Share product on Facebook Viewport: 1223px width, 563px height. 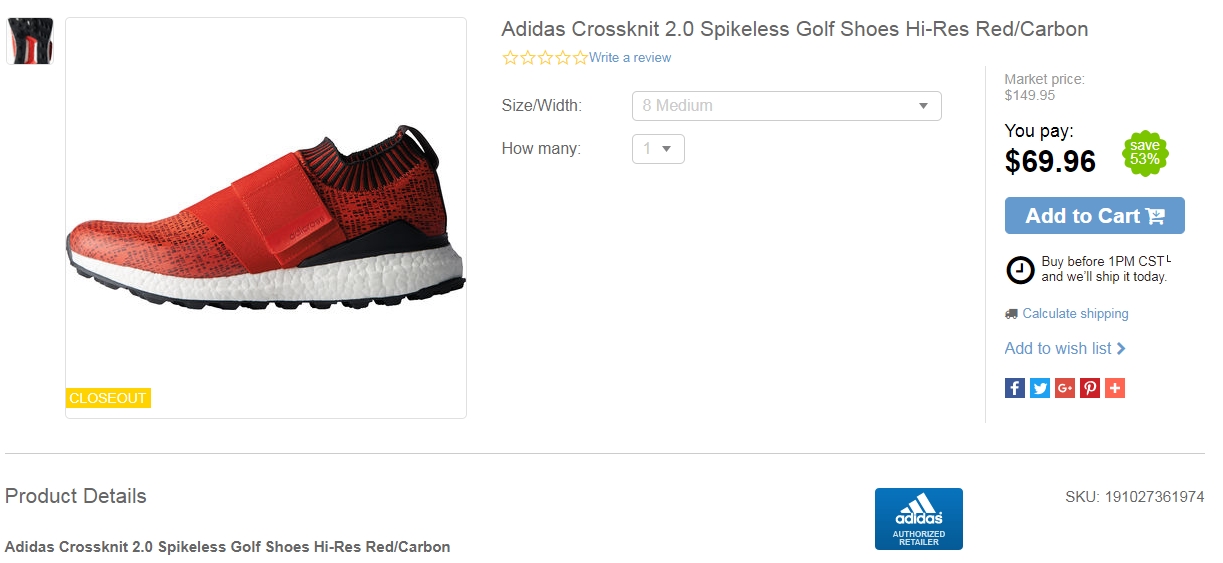pyautogui.click(x=1014, y=388)
